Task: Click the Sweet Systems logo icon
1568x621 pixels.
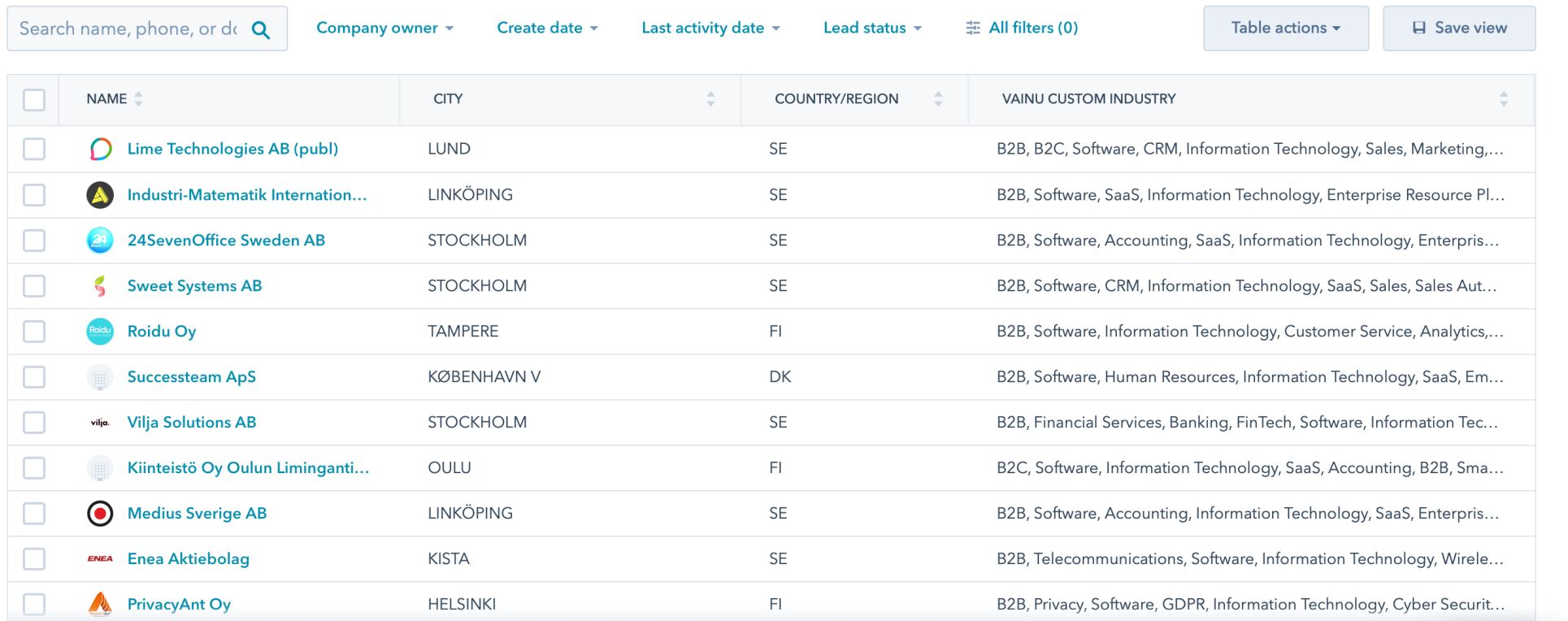Action: (x=100, y=285)
